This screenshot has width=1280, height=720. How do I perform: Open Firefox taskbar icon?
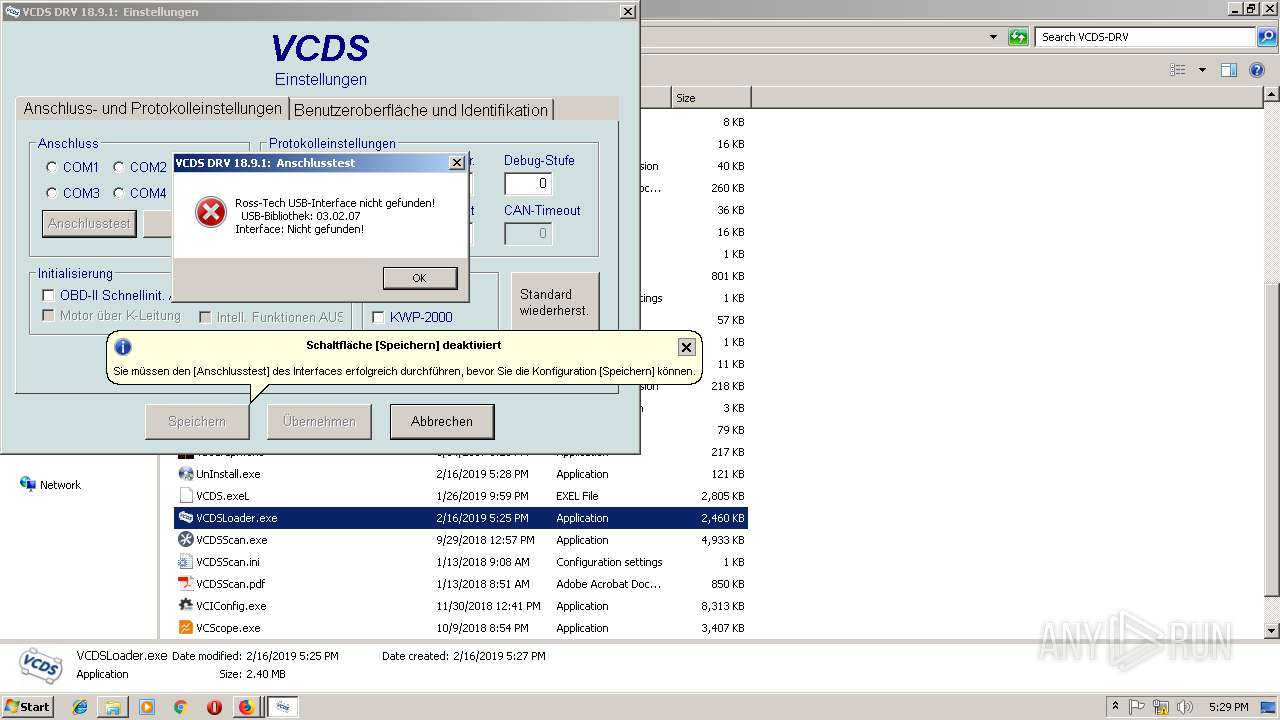(246, 707)
